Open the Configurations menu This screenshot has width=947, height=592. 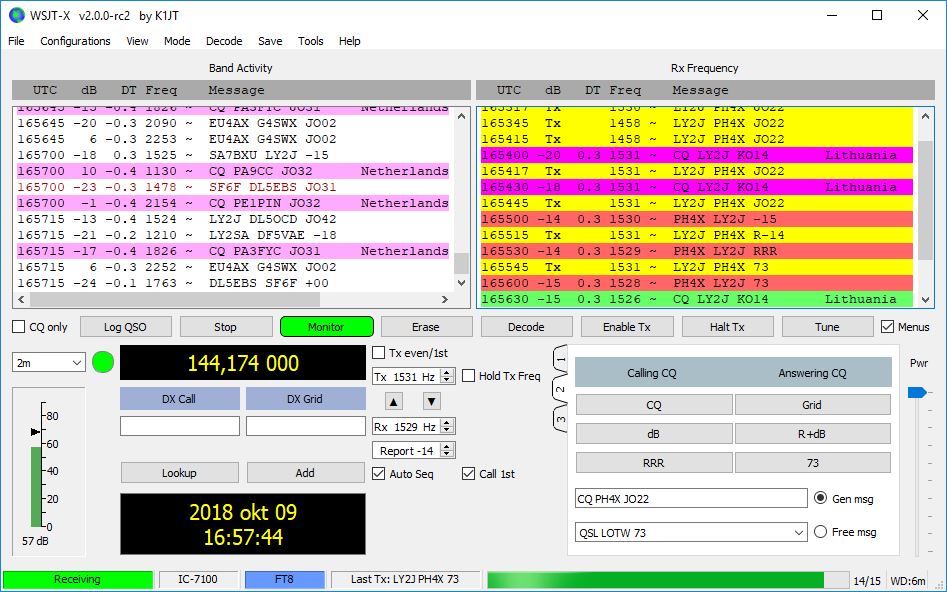coord(75,41)
